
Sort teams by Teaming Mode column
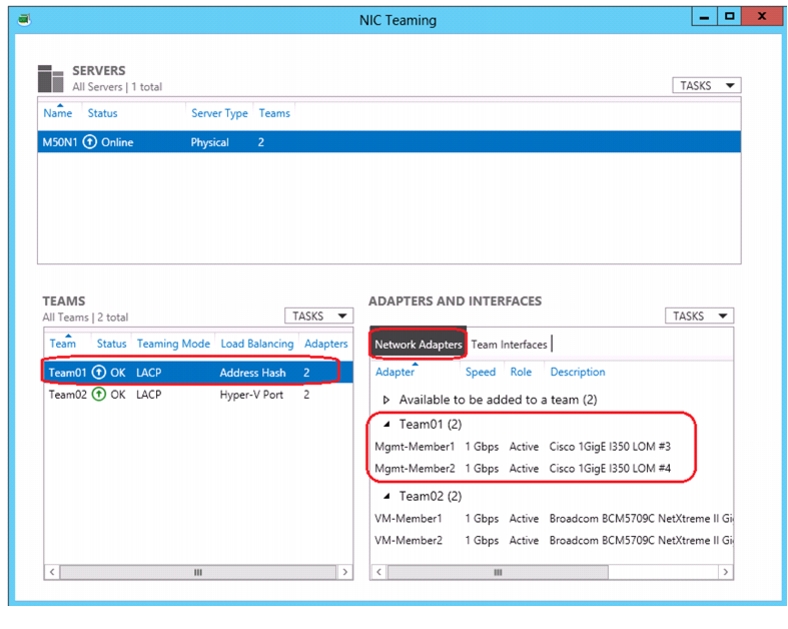coord(173,344)
